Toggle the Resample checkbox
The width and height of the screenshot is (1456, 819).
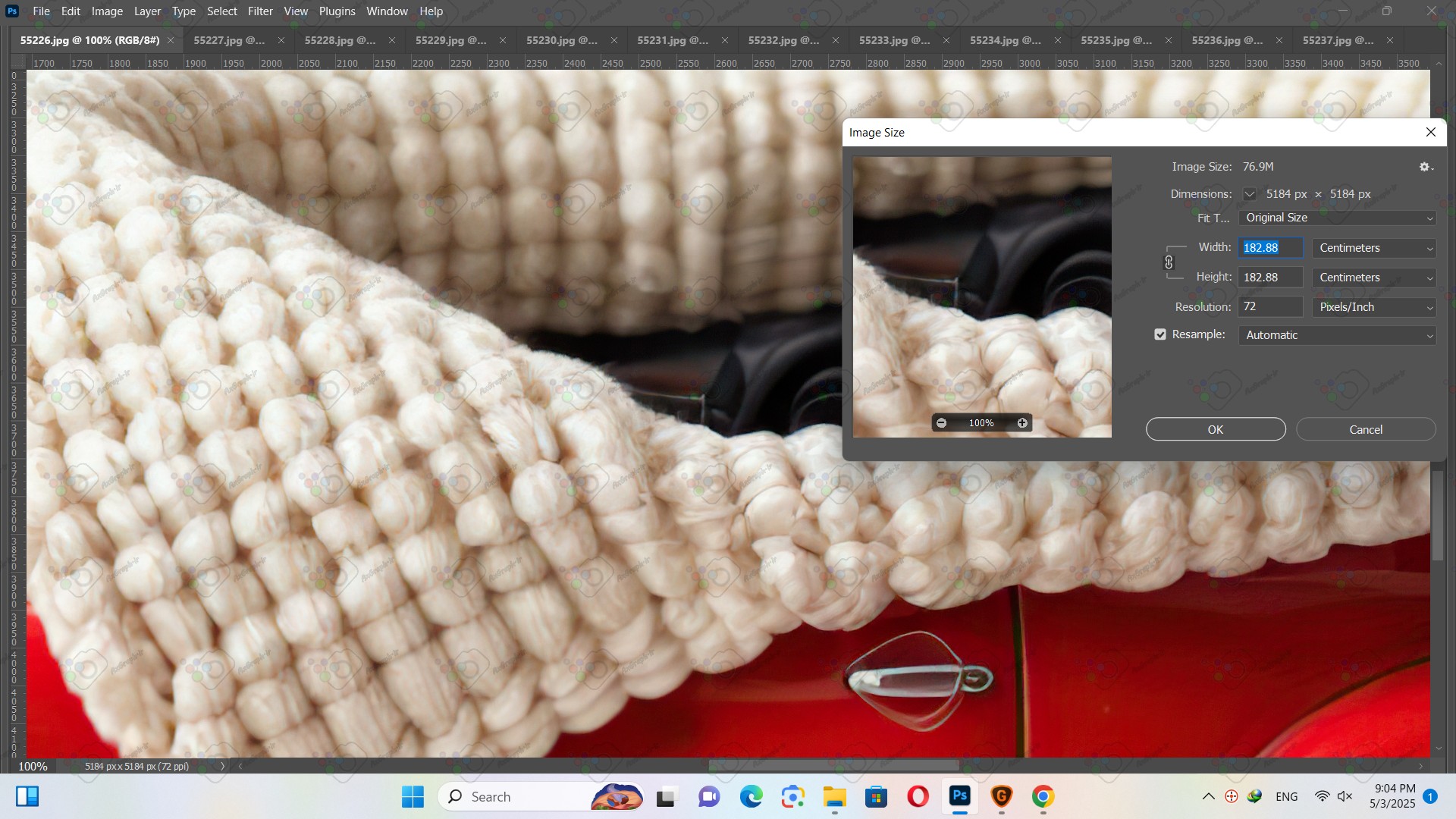[x=1160, y=334]
